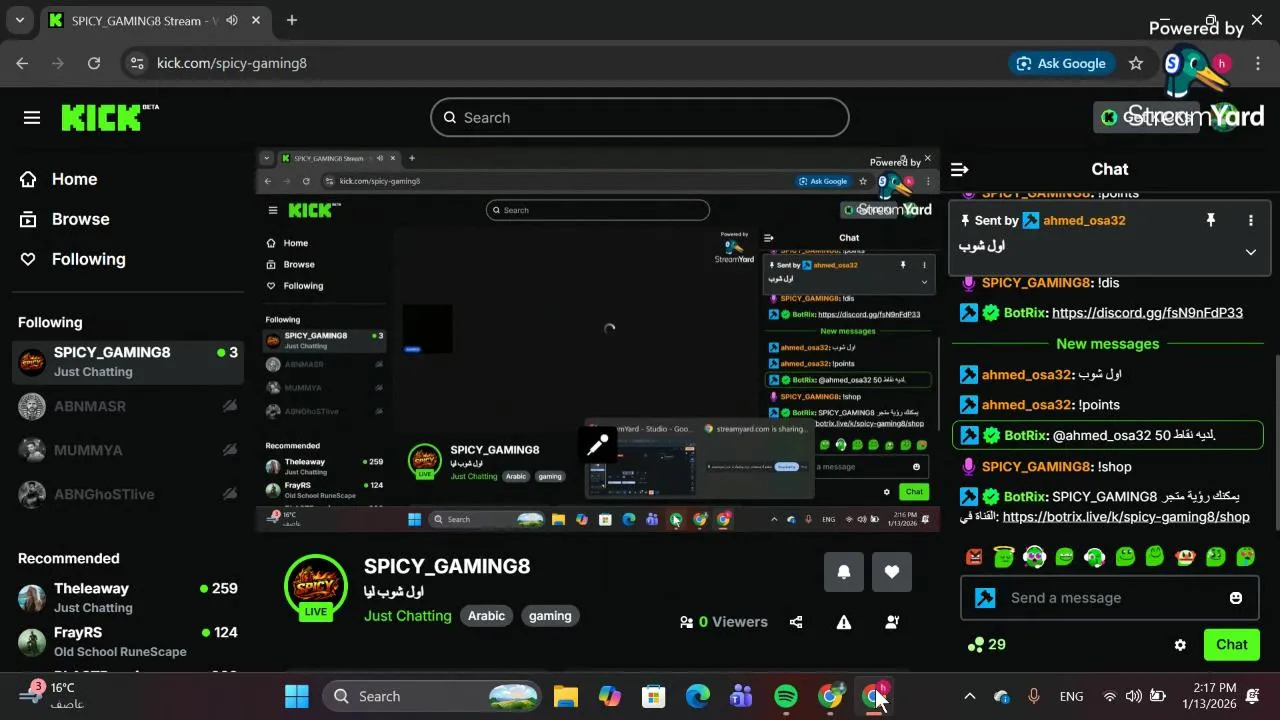Unpin the pinned chat message

tap(1210, 220)
